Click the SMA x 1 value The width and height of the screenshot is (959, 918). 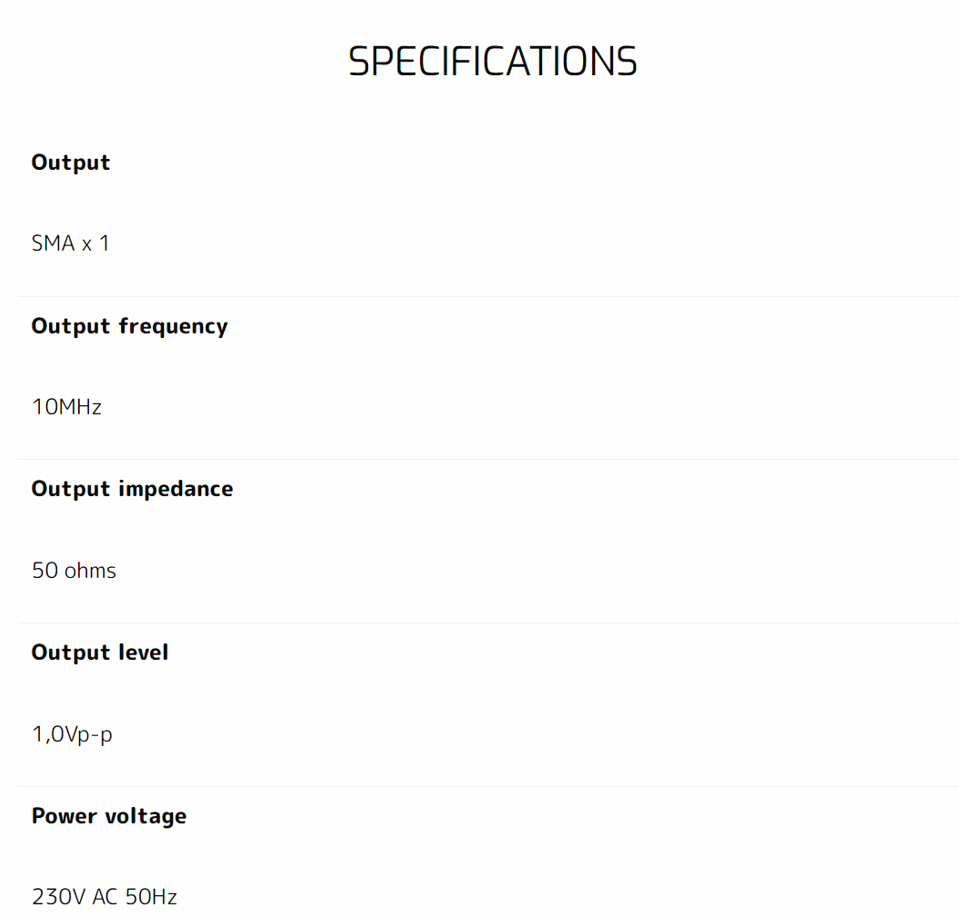pyautogui.click(x=70, y=243)
